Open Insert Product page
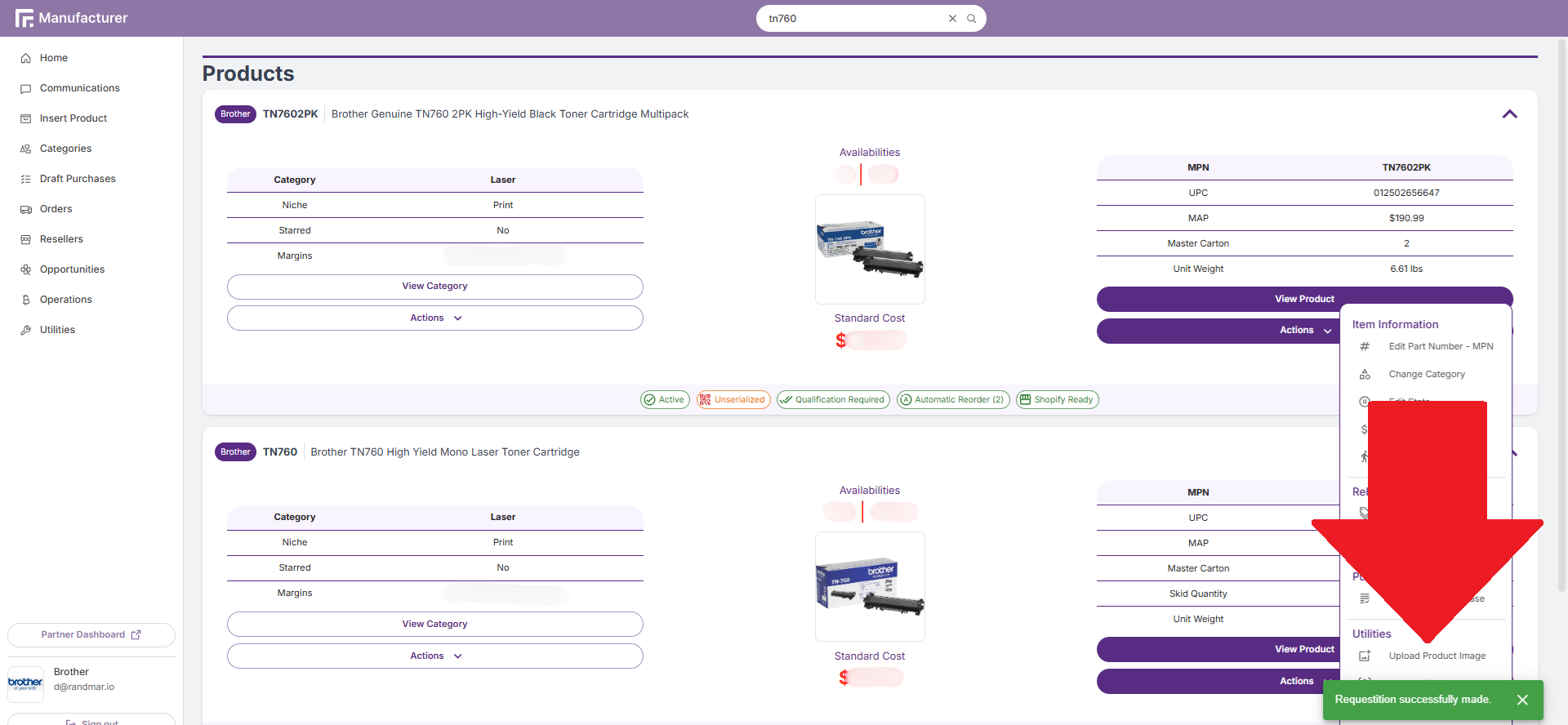 tap(73, 118)
